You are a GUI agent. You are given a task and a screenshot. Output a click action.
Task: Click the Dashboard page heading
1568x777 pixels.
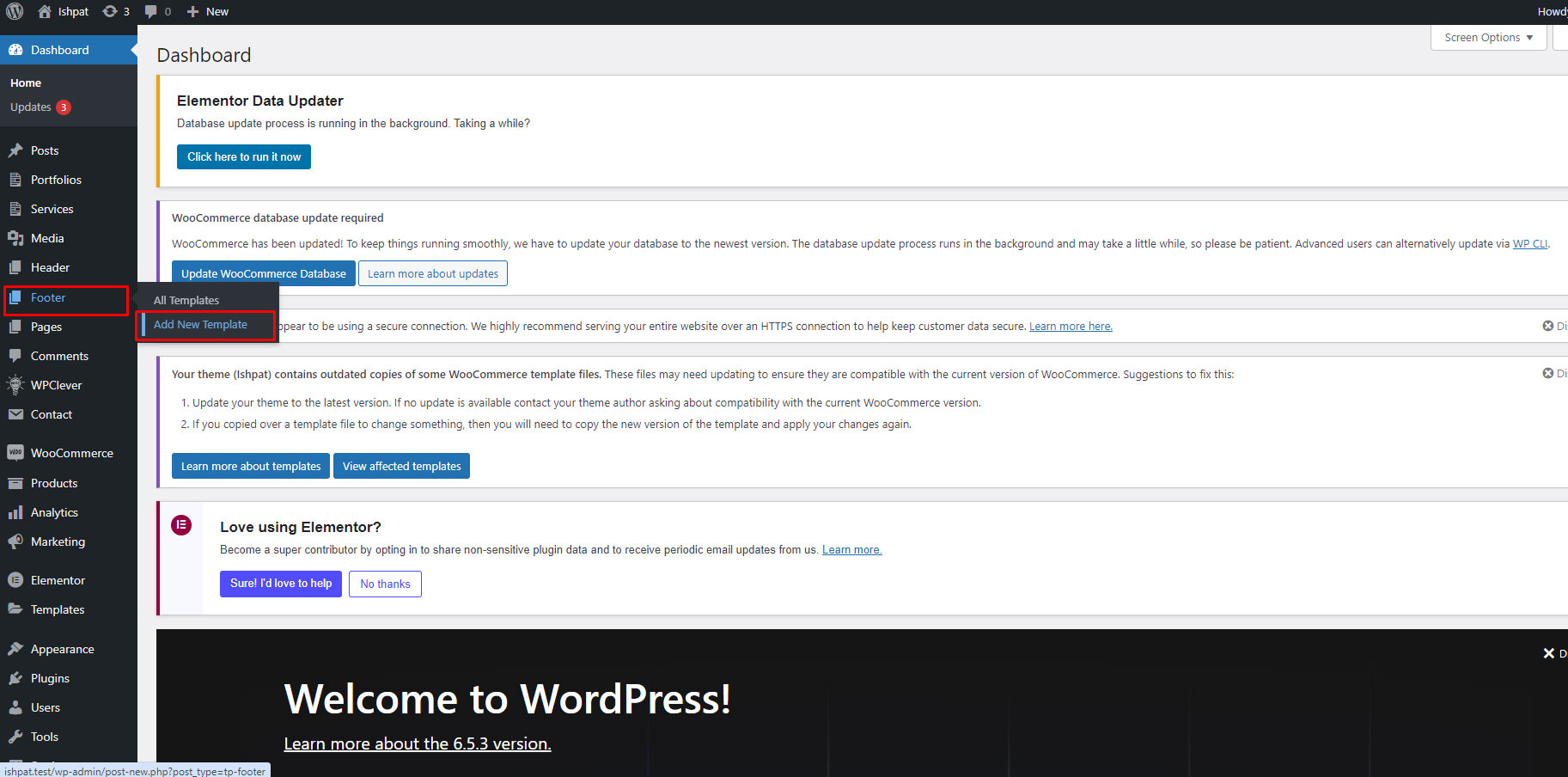coord(204,55)
